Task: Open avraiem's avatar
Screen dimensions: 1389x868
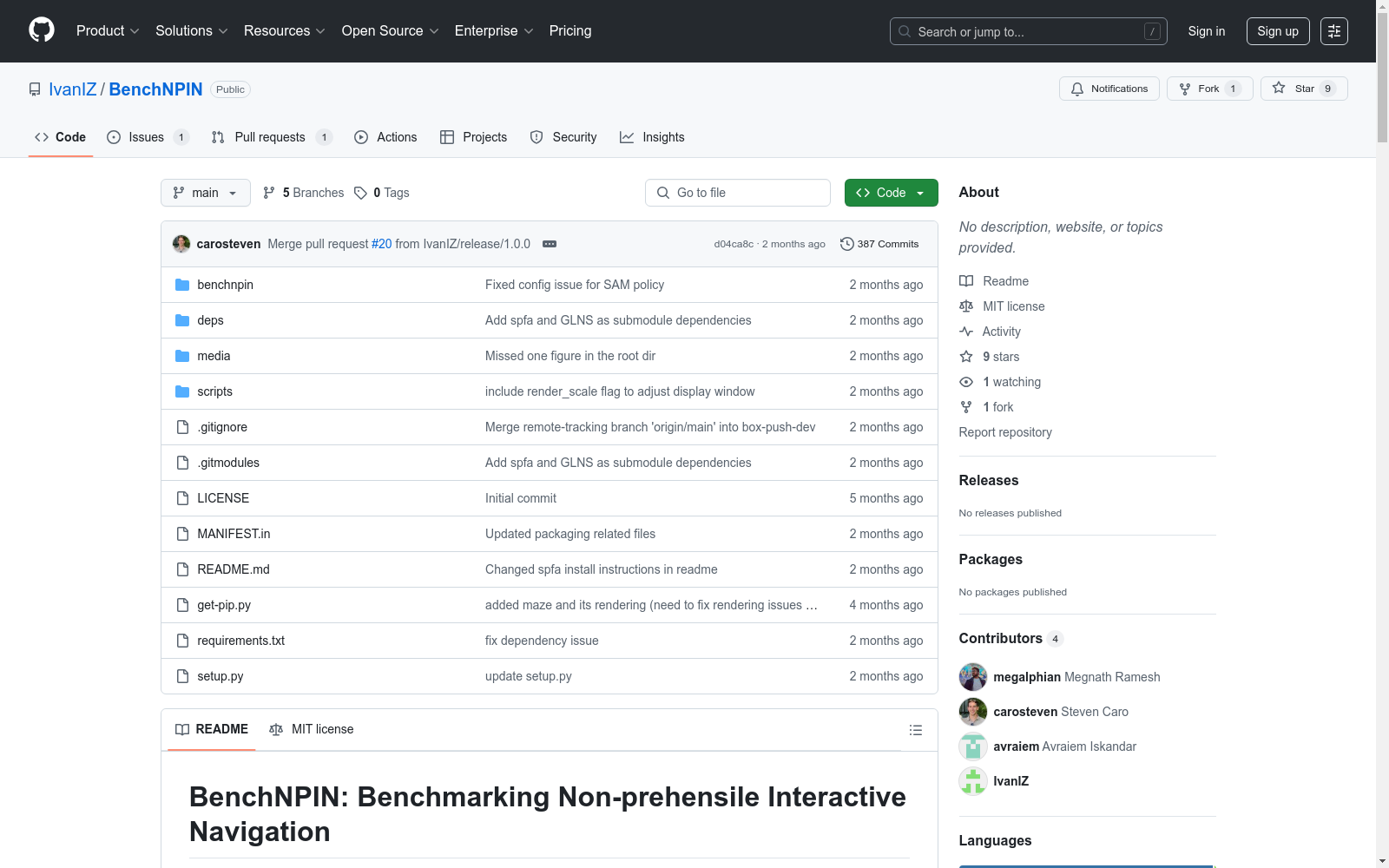Action: [x=973, y=746]
